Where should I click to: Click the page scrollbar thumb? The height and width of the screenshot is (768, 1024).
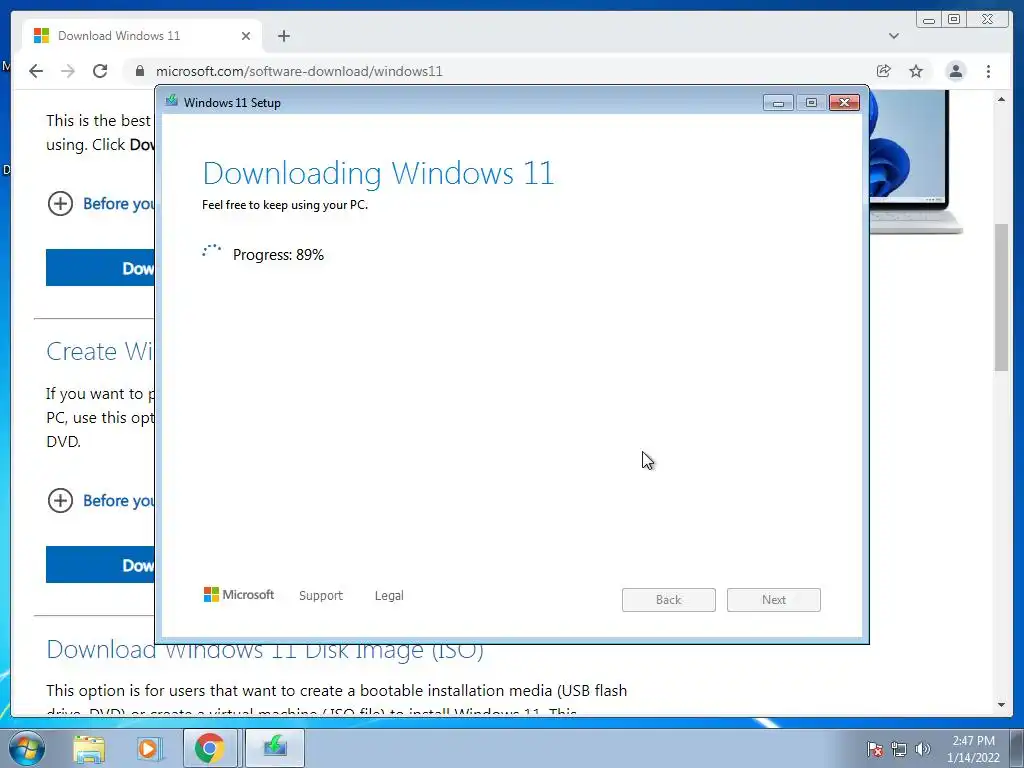(1001, 297)
